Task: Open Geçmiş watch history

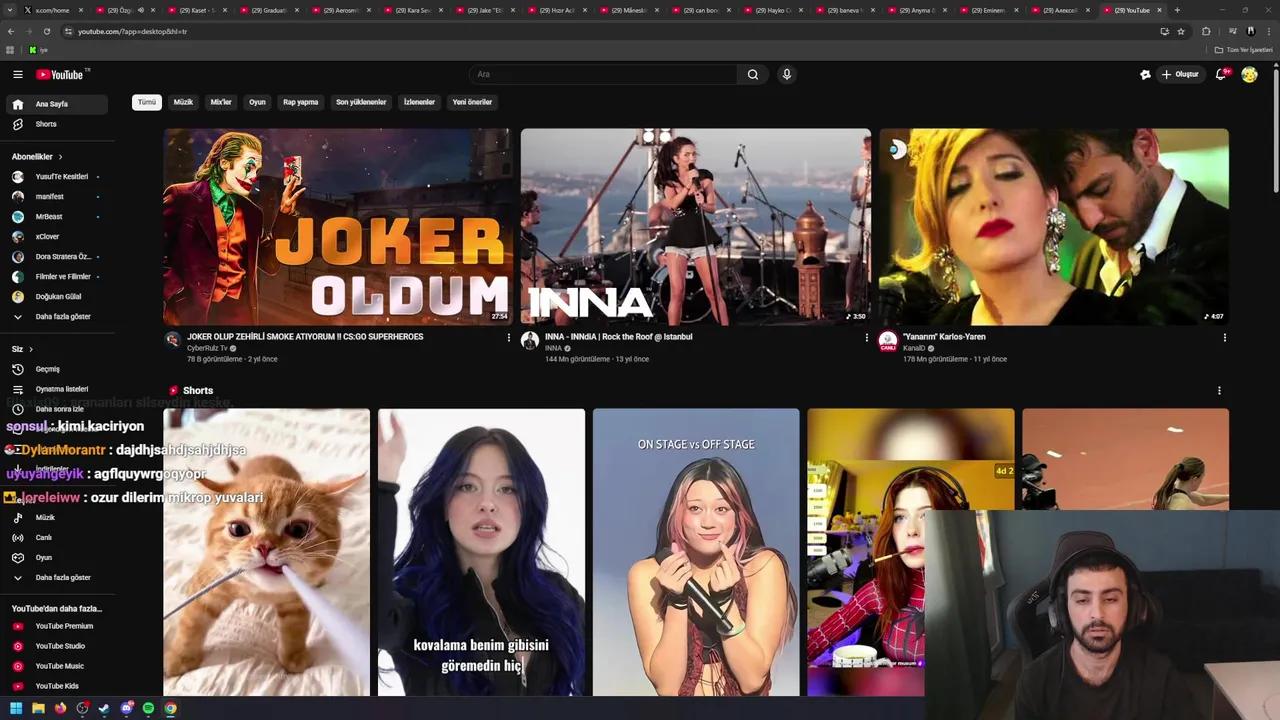Action: 55,369
